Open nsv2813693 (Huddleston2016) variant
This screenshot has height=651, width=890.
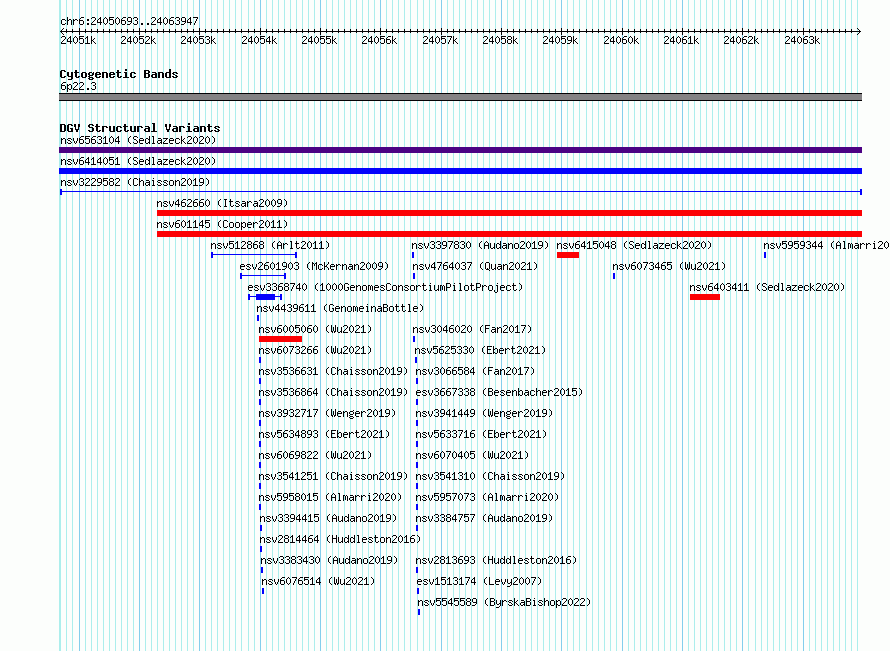496,560
